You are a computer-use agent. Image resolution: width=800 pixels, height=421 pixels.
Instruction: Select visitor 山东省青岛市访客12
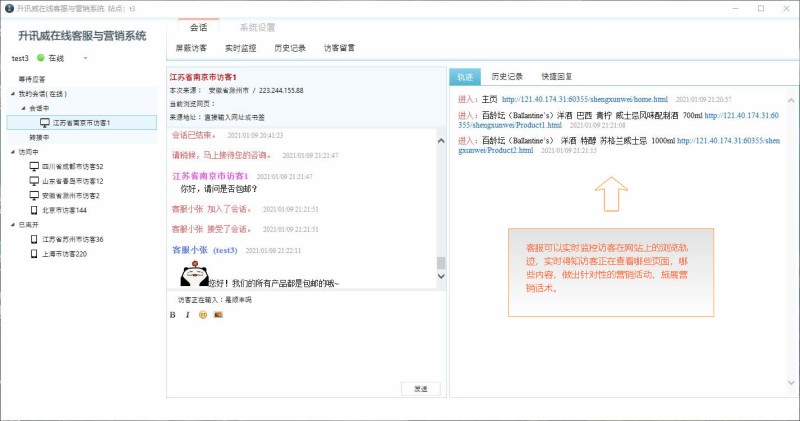pos(72,181)
